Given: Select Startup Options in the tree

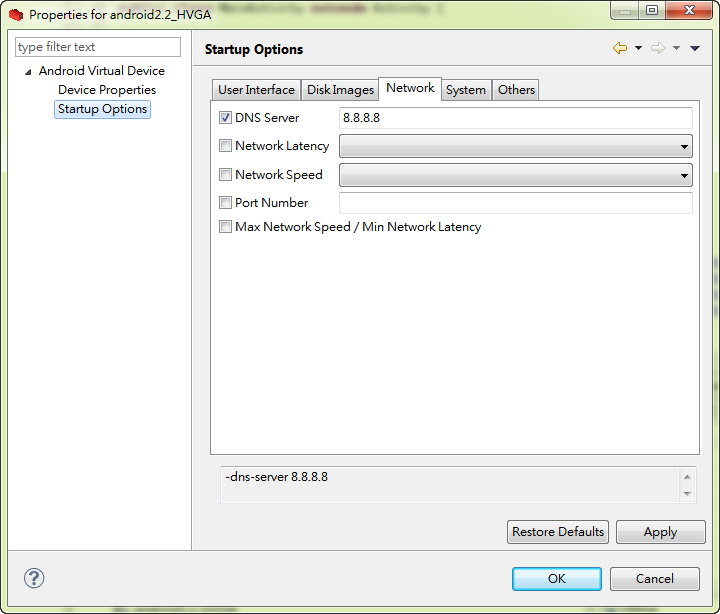Looking at the screenshot, I should [102, 109].
